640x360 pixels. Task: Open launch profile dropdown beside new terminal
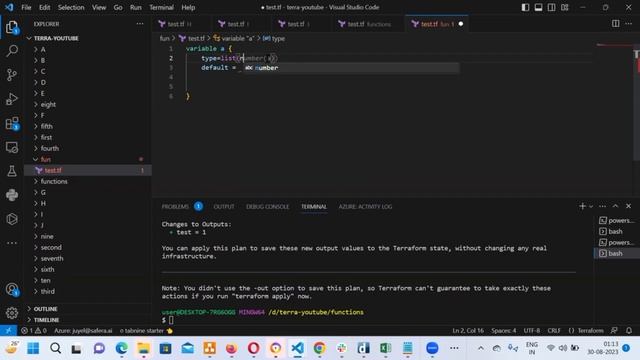click(x=591, y=207)
